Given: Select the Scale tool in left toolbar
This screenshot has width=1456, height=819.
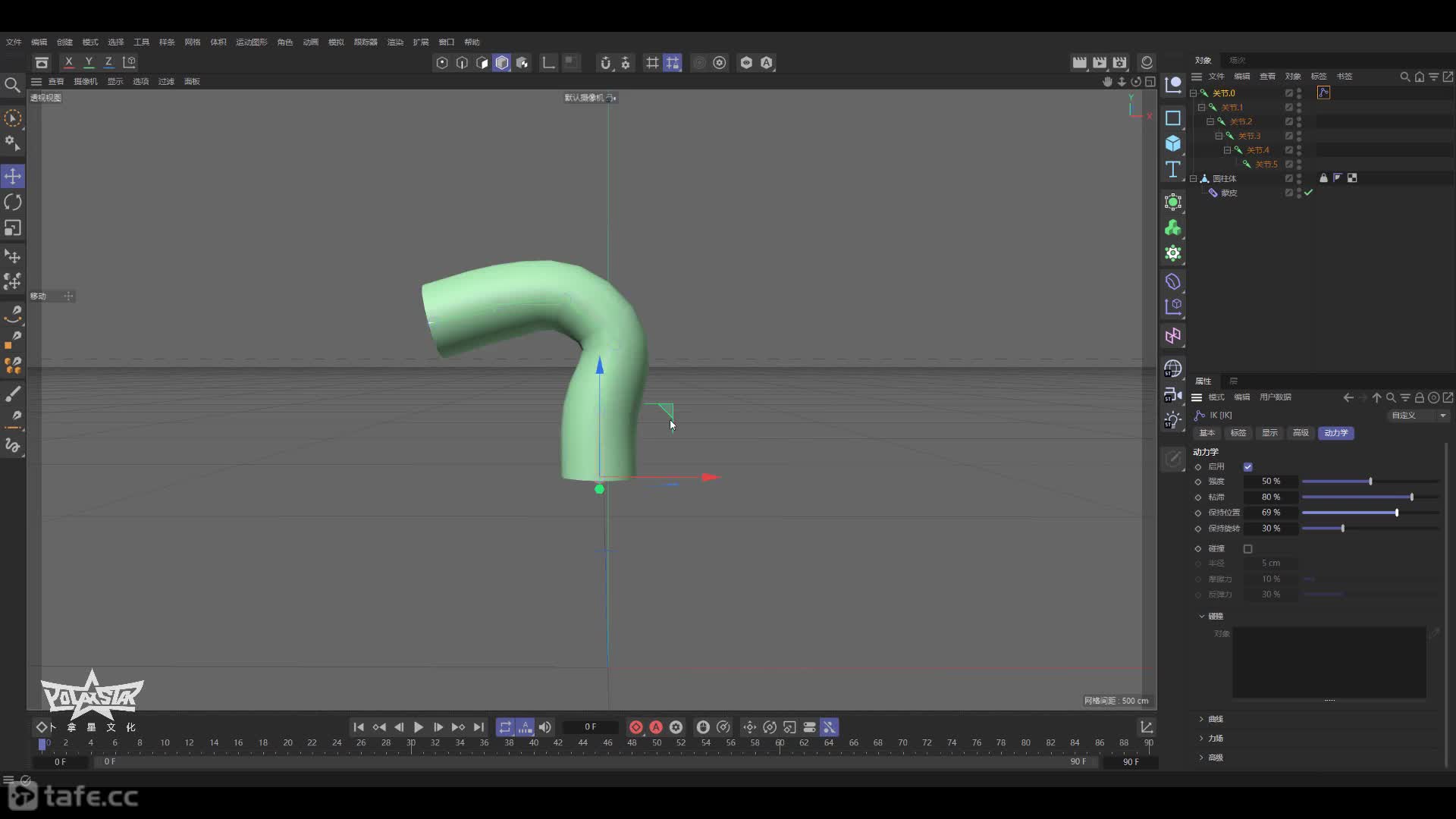Looking at the screenshot, I should coord(13,227).
